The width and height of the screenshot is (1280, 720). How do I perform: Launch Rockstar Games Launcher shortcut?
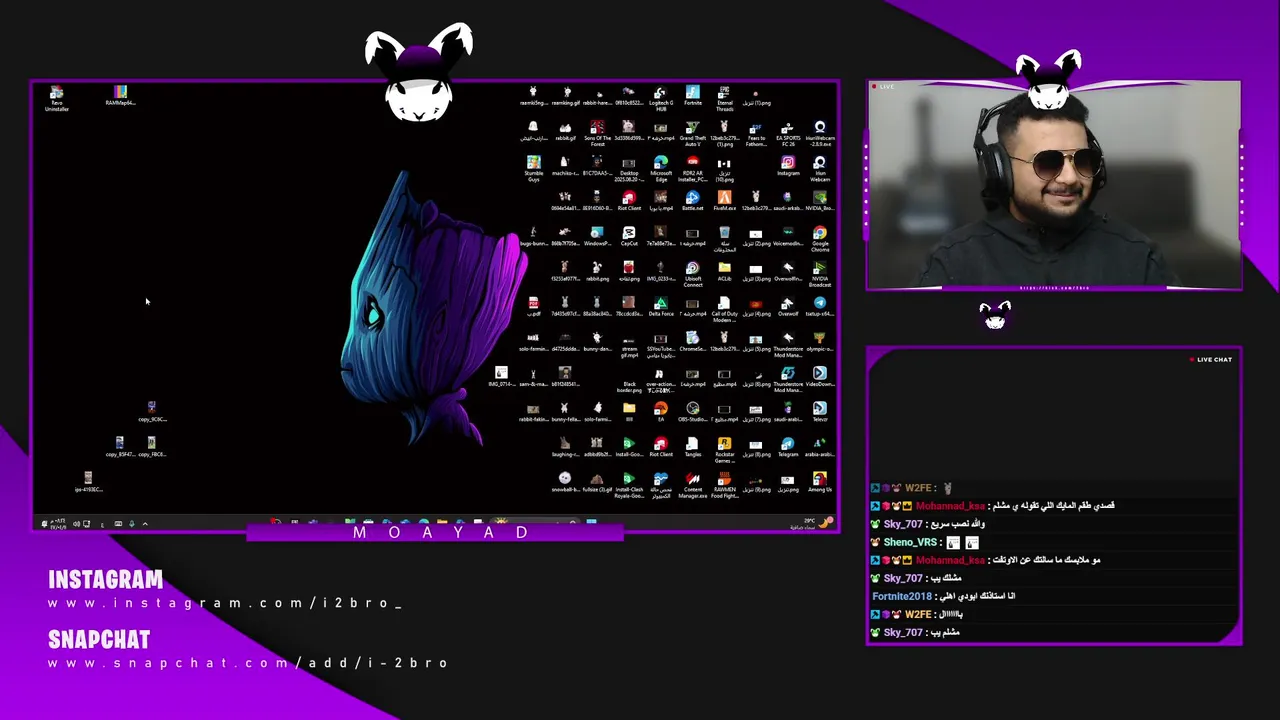tap(724, 449)
